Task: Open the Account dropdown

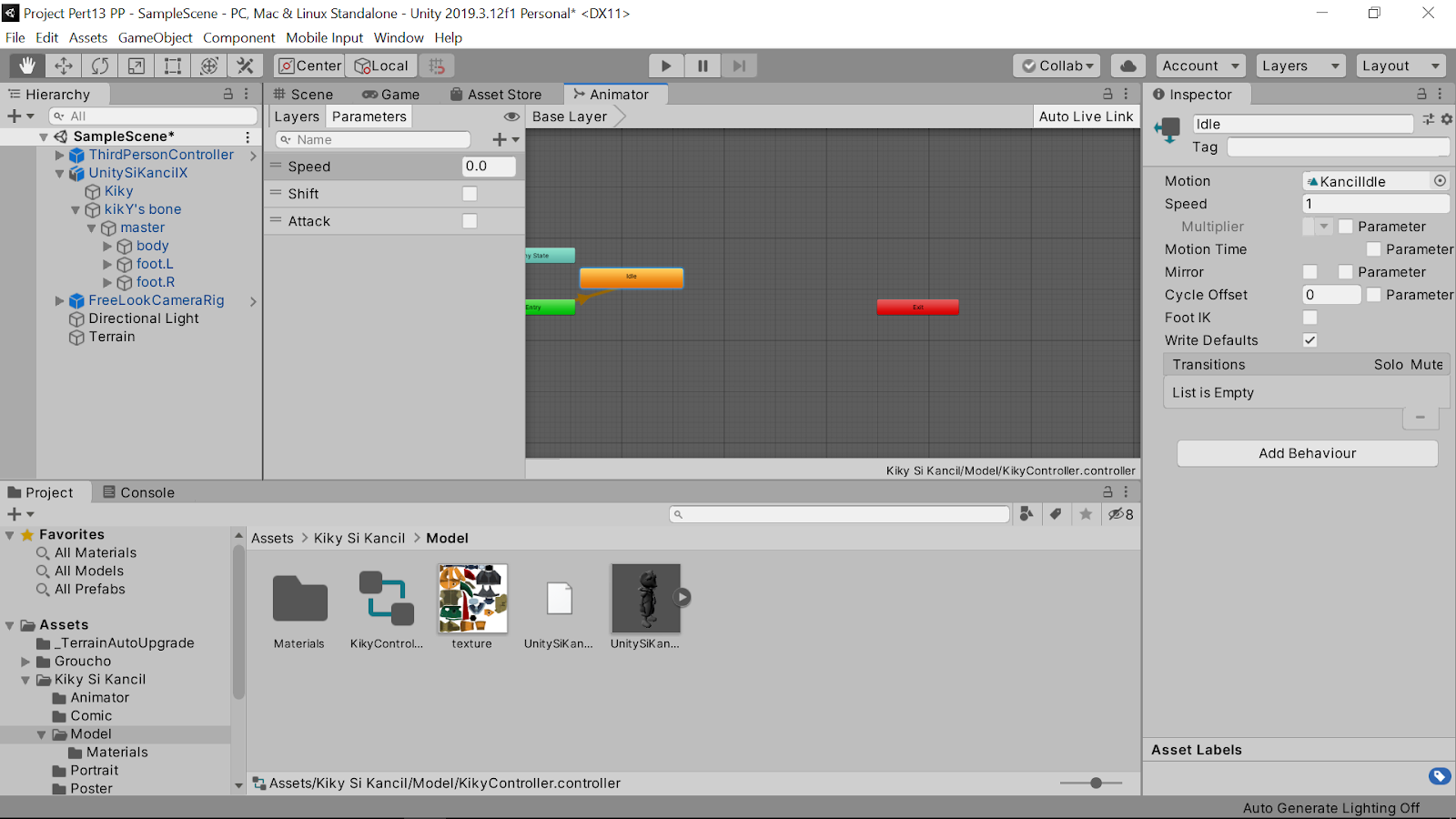Action: click(1201, 66)
